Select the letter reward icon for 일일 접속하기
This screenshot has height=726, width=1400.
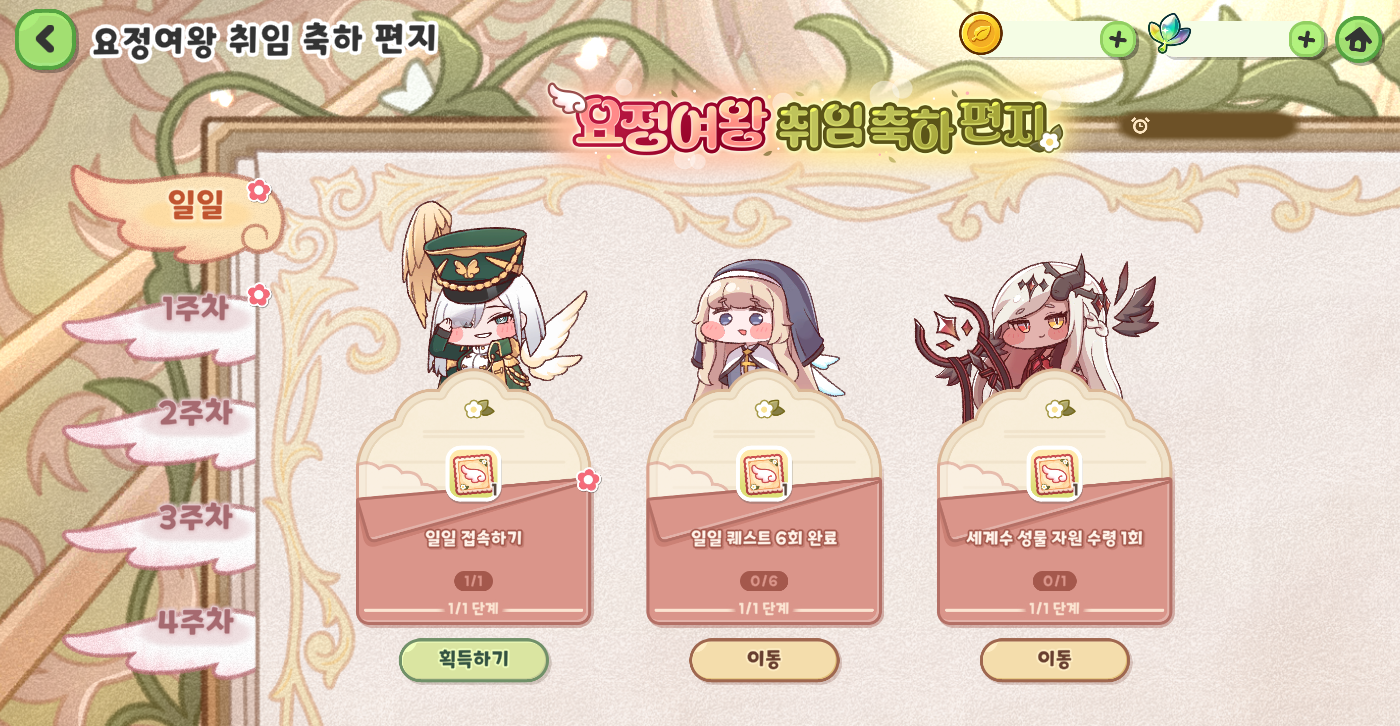click(x=473, y=474)
